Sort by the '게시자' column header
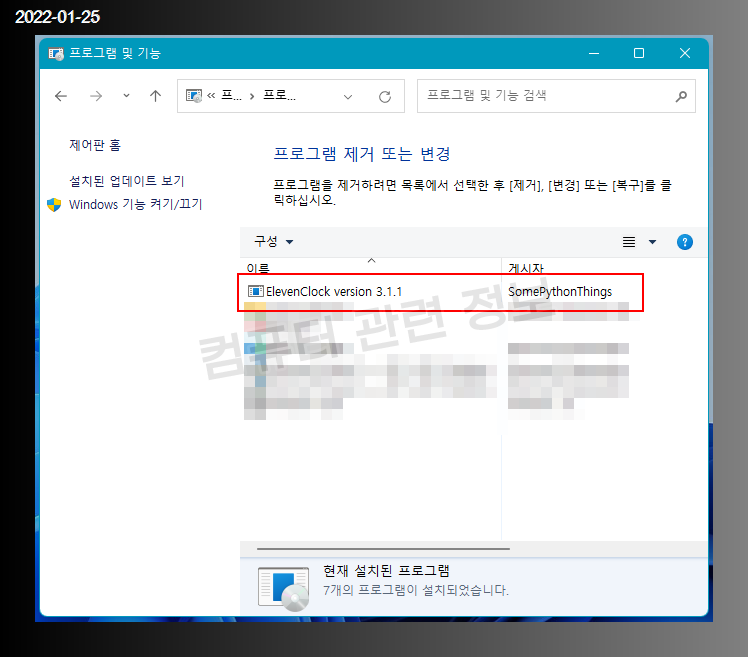Image resolution: width=748 pixels, height=657 pixels. point(526,268)
